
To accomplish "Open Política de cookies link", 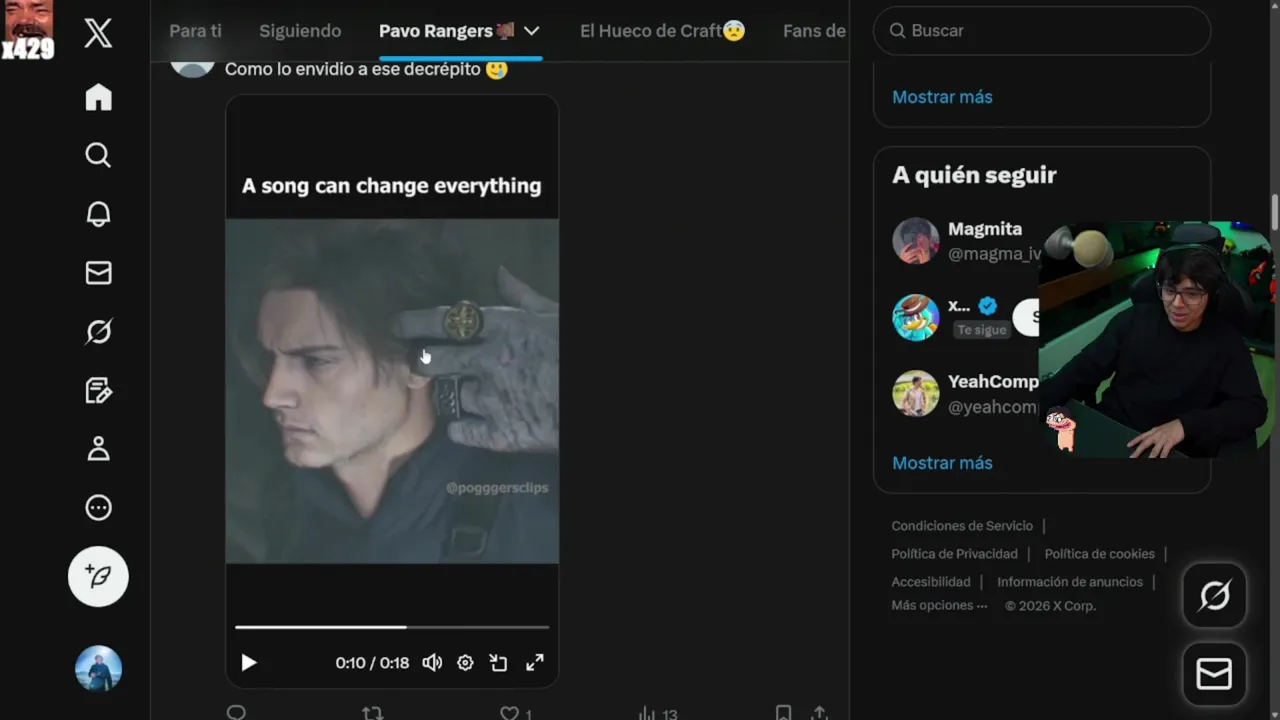I will (1100, 554).
